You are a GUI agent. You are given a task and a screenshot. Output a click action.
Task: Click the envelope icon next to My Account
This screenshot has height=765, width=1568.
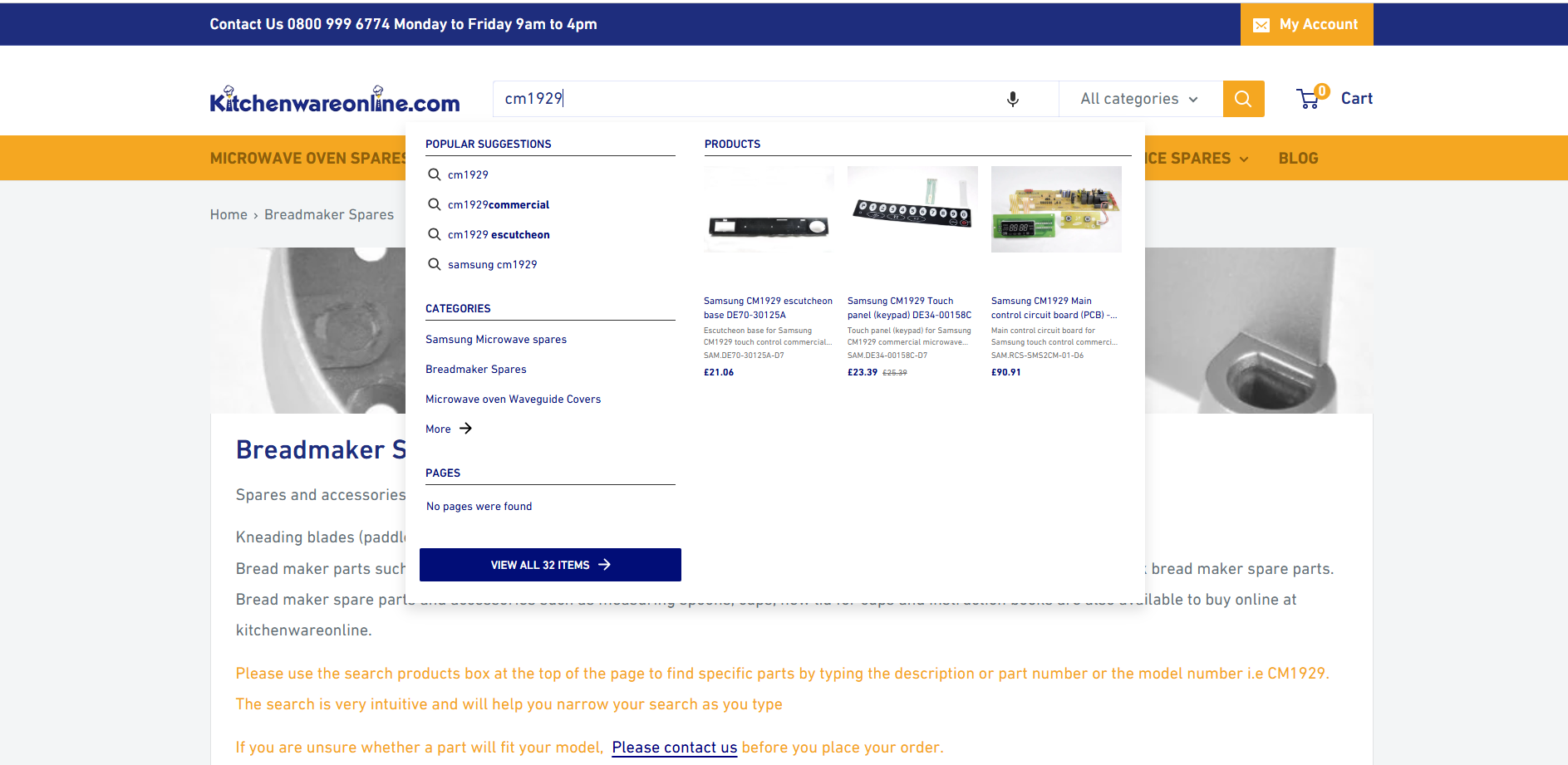[x=1261, y=24]
